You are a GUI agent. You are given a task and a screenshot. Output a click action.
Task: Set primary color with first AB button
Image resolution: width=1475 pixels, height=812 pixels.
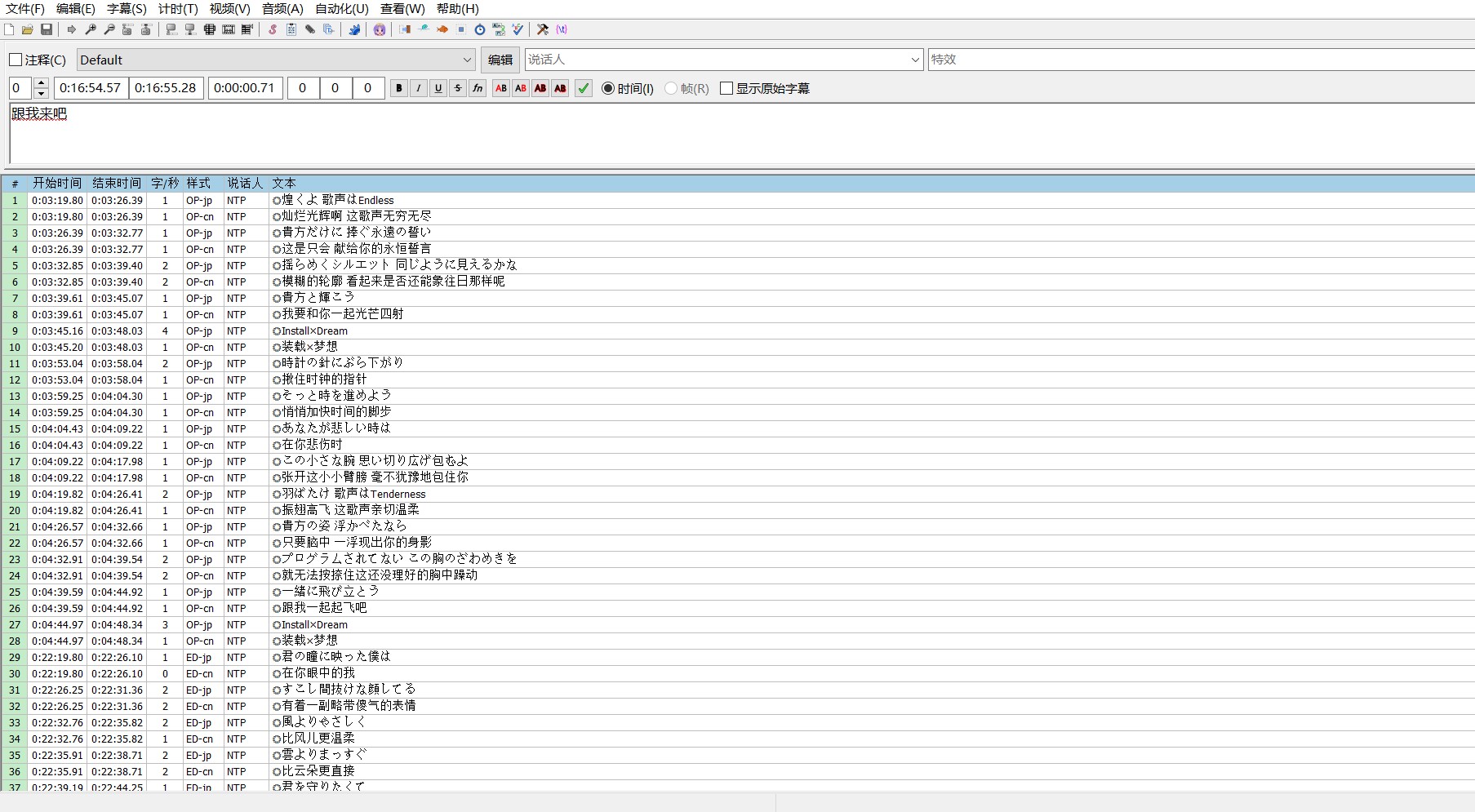501,88
